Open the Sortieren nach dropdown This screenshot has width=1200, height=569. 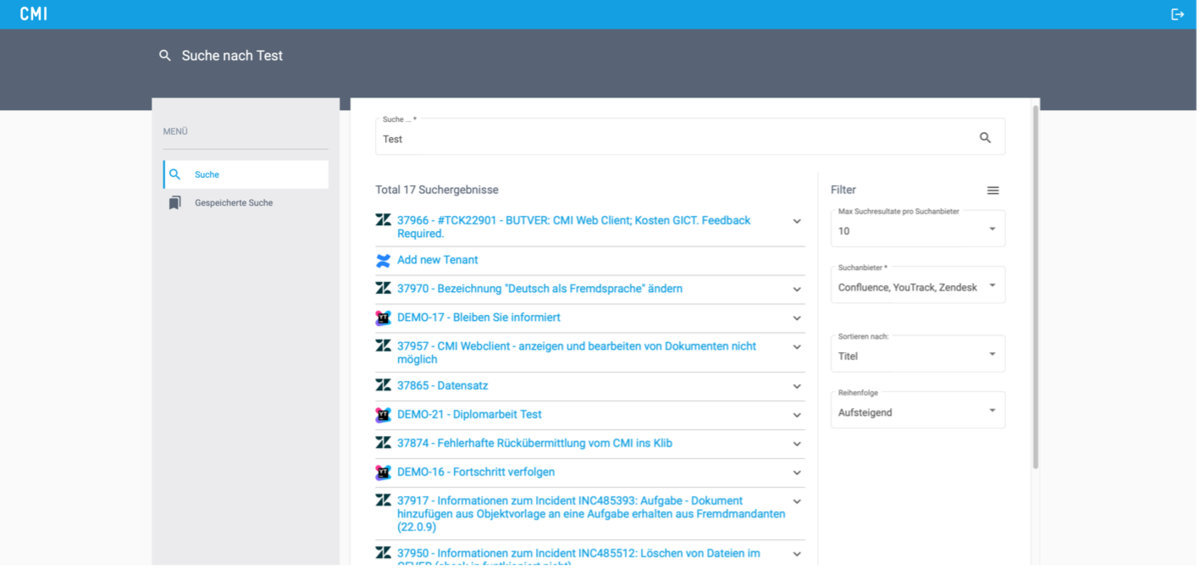click(917, 354)
